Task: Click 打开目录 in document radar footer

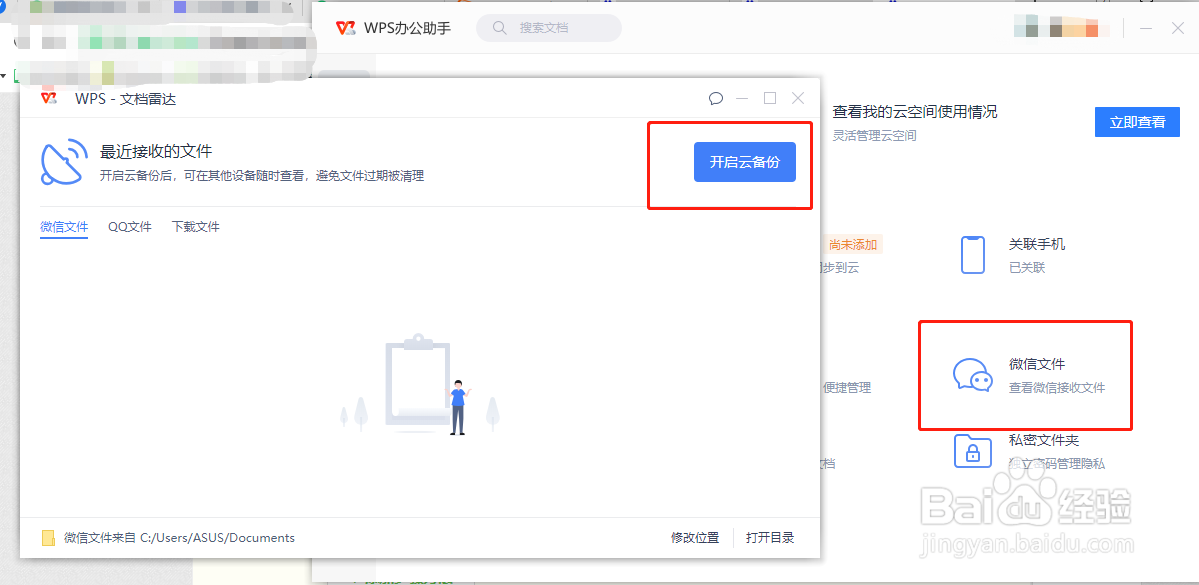Action: (x=771, y=538)
